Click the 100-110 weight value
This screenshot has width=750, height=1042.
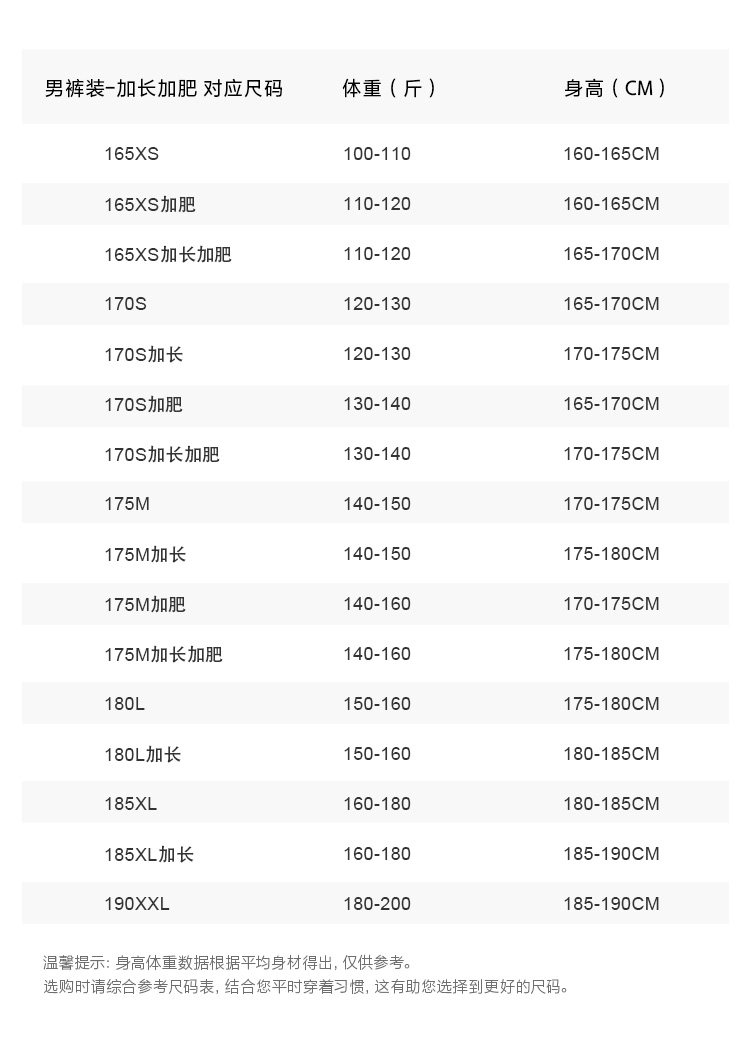tap(377, 154)
